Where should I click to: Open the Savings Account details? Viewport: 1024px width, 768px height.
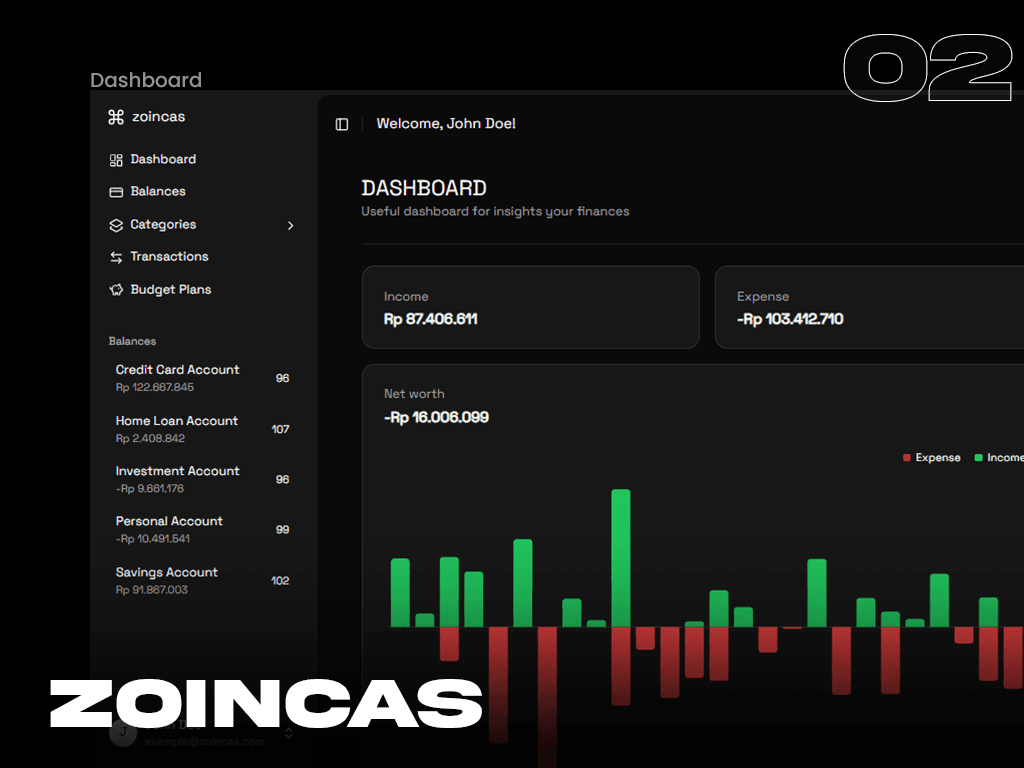pos(166,580)
